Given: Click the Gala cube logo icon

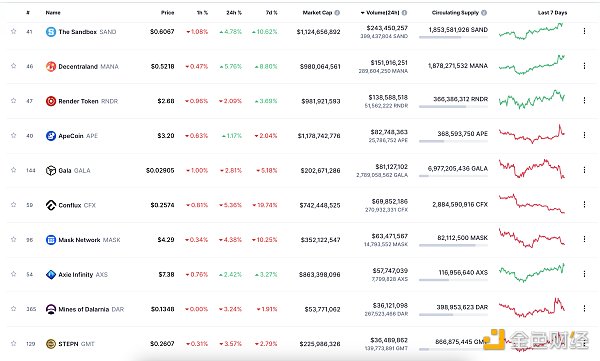Looking at the screenshot, I should point(51,170).
